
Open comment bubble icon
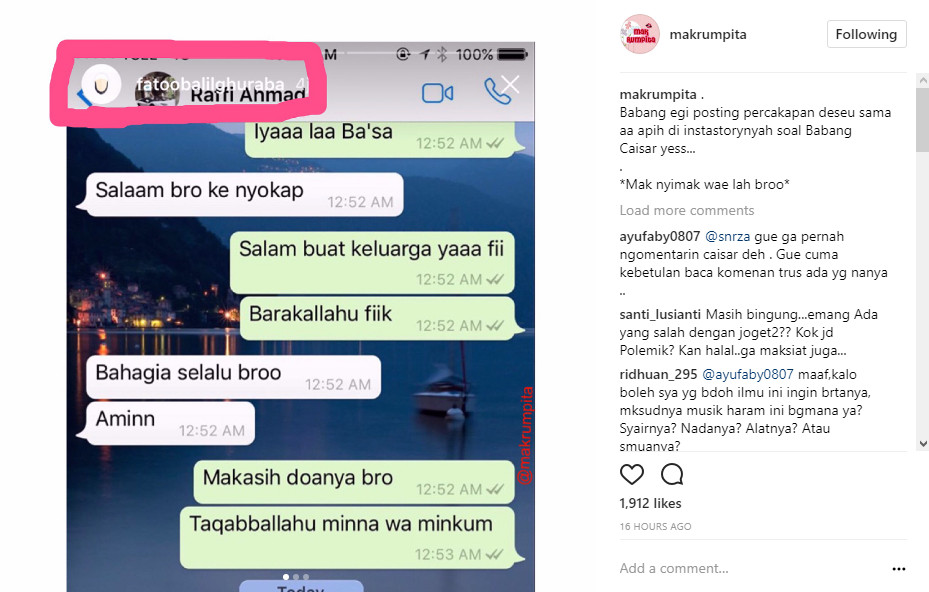click(672, 474)
